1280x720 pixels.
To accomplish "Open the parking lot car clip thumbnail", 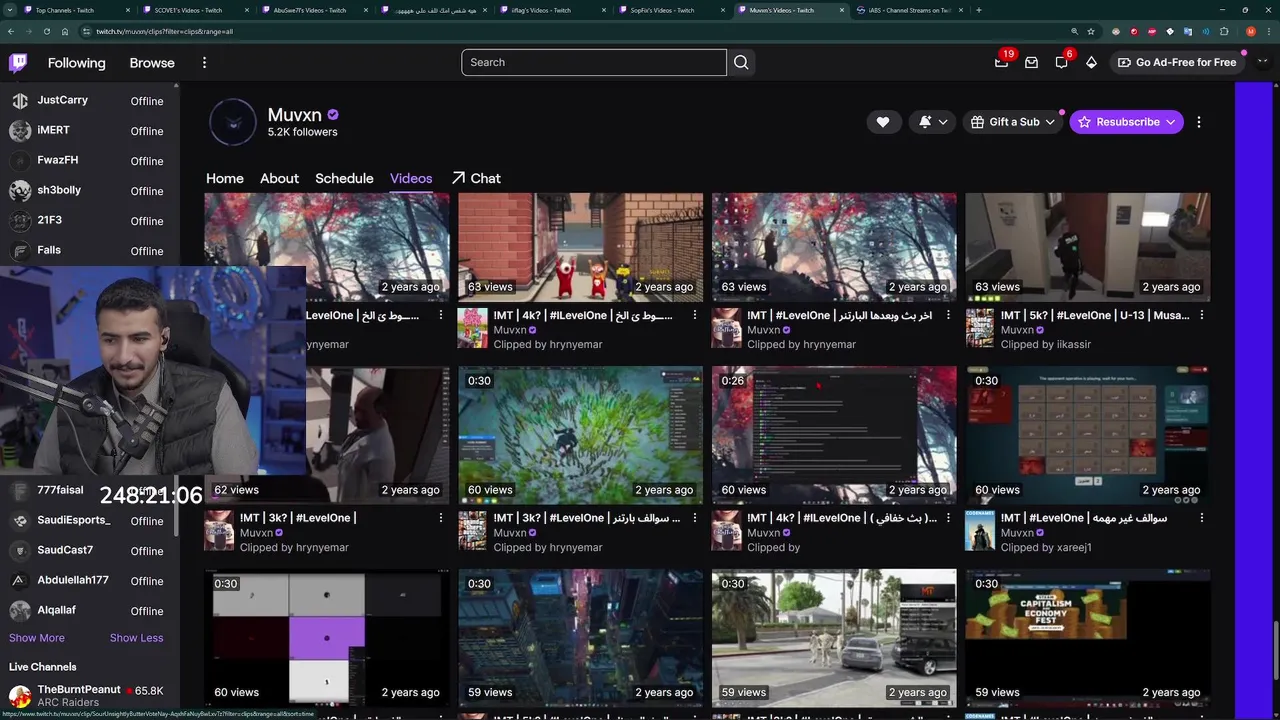I will [x=834, y=638].
